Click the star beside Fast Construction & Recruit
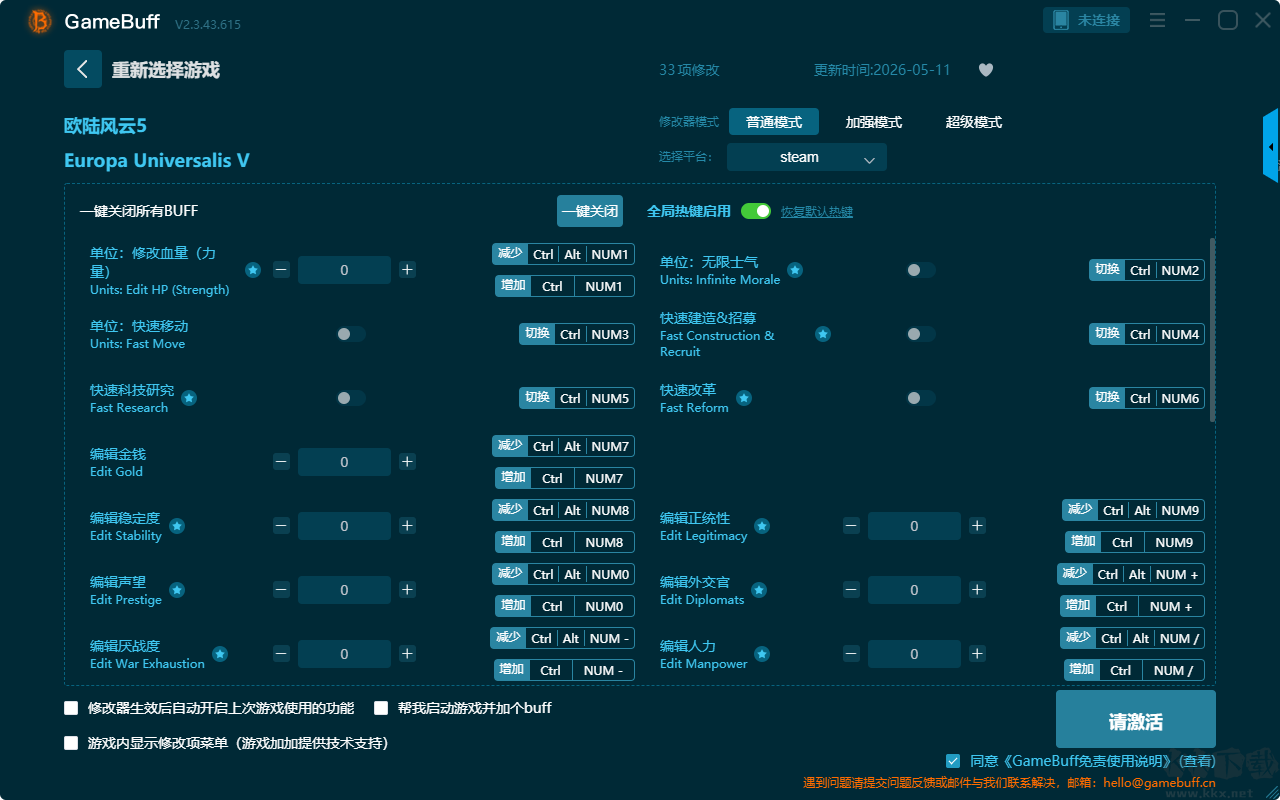The width and height of the screenshot is (1280, 800). (823, 334)
